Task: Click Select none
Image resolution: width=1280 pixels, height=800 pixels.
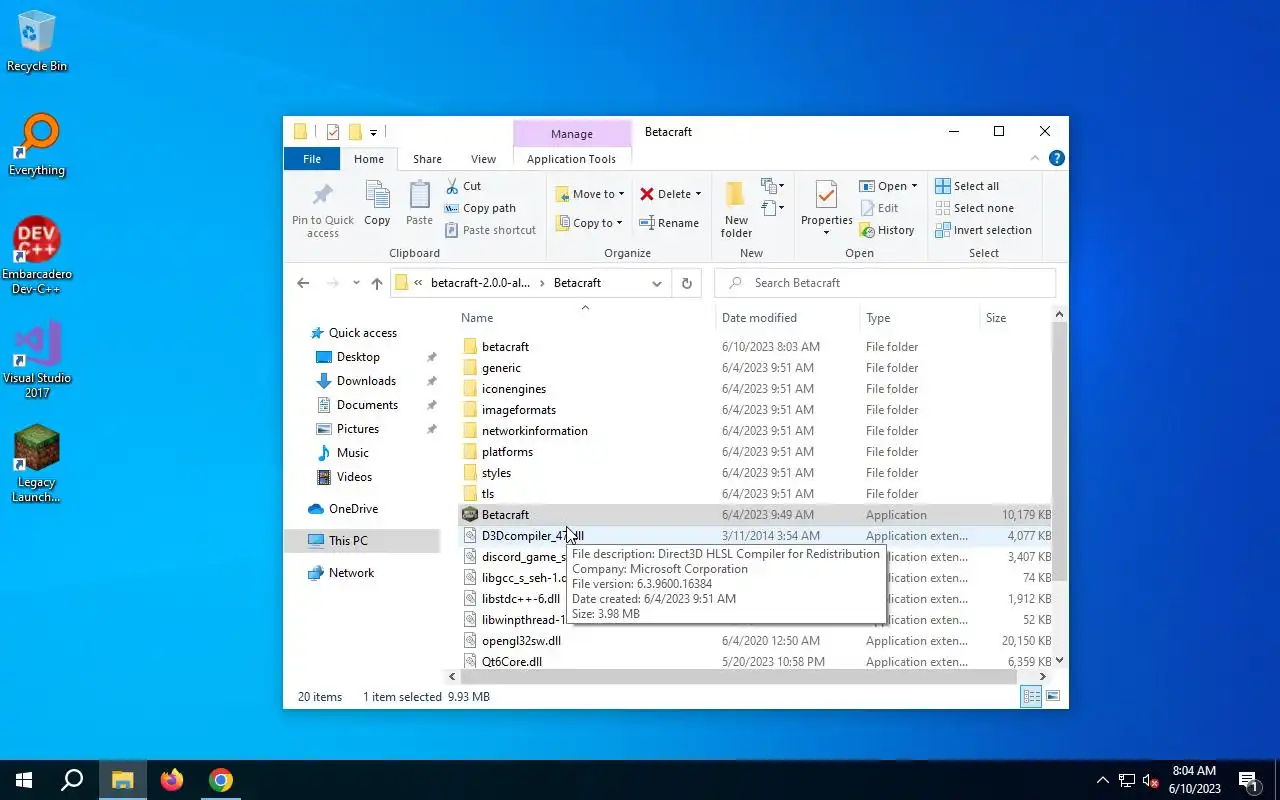Action: (974, 208)
